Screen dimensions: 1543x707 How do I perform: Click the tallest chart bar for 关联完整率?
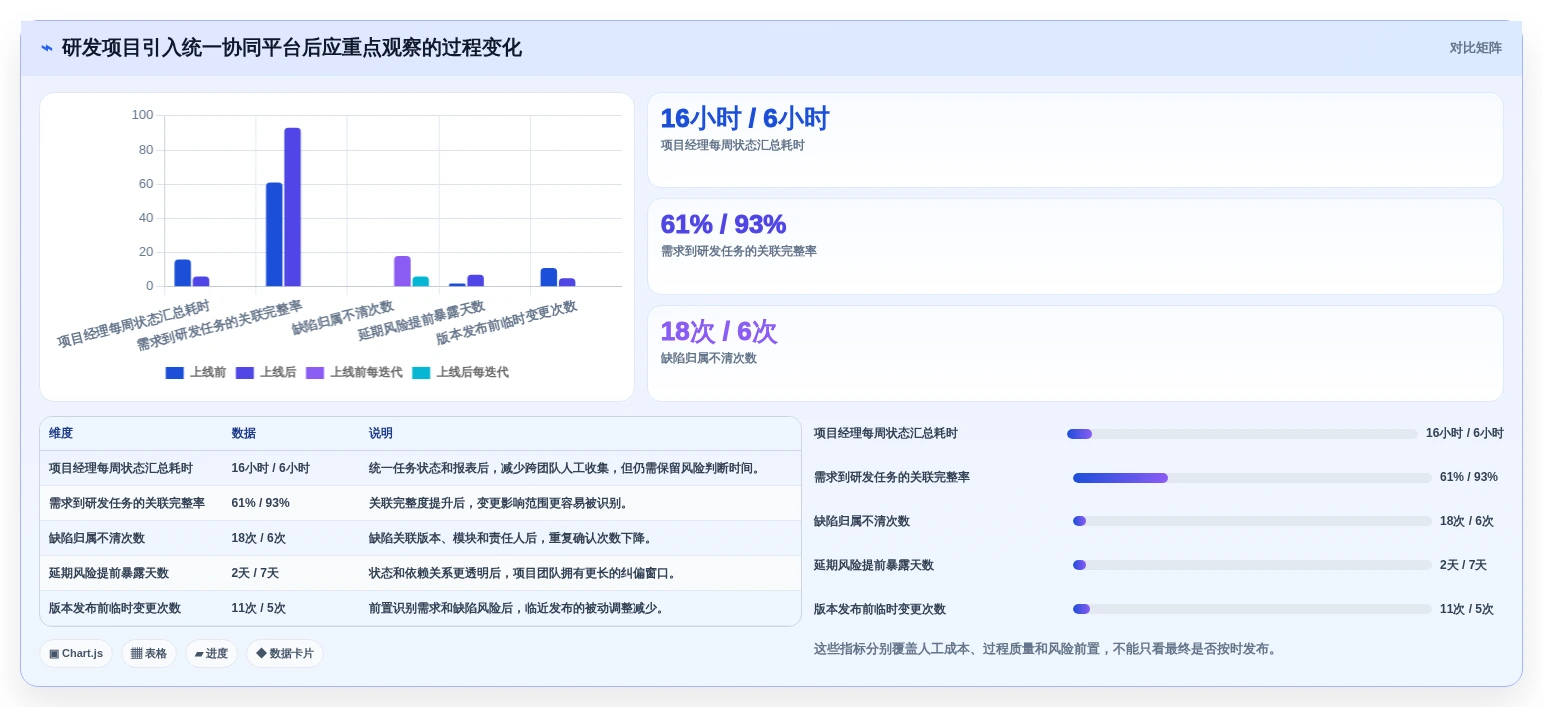292,207
